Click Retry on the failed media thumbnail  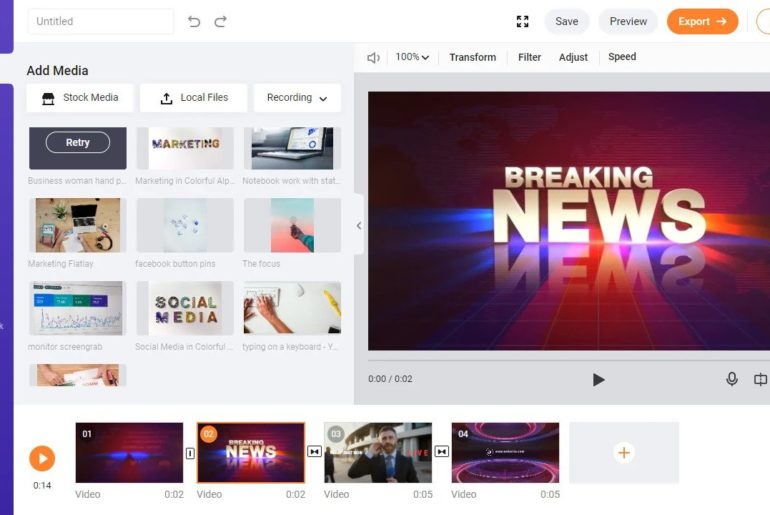coord(78,143)
